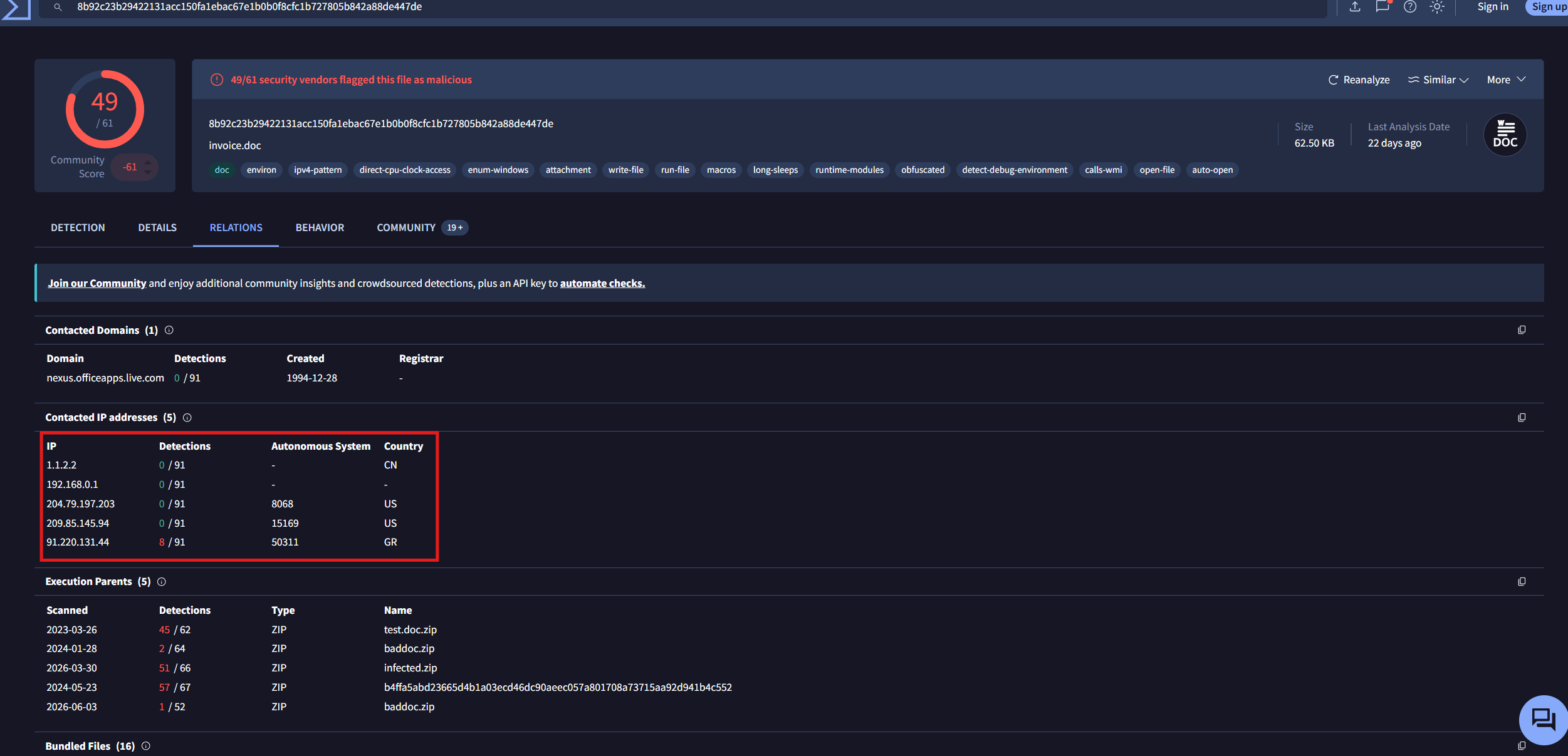1568x756 pixels.
Task: Open the COMMUNITY tab
Action: pyautogui.click(x=422, y=227)
